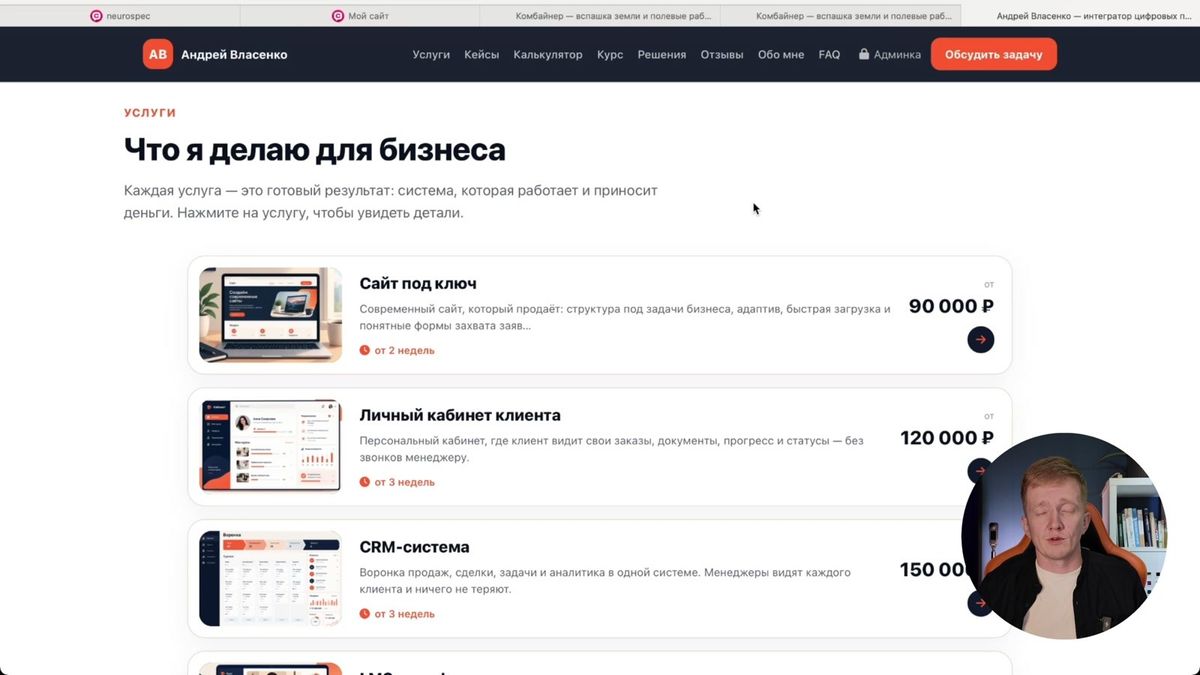Click the 90 000 ₽ price
The image size is (1200, 675).
click(951, 307)
